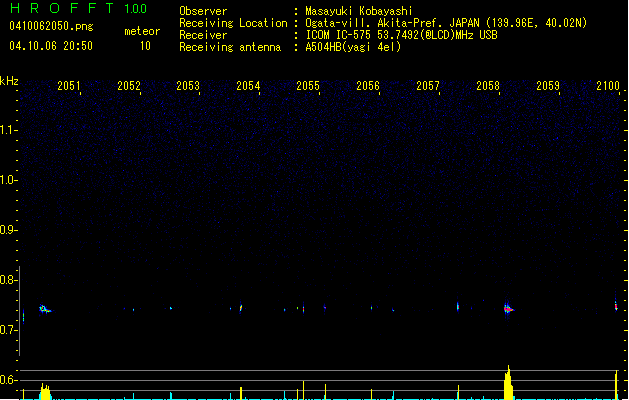Click the 2057 time axis marker
The image size is (629, 400).
tap(428, 86)
